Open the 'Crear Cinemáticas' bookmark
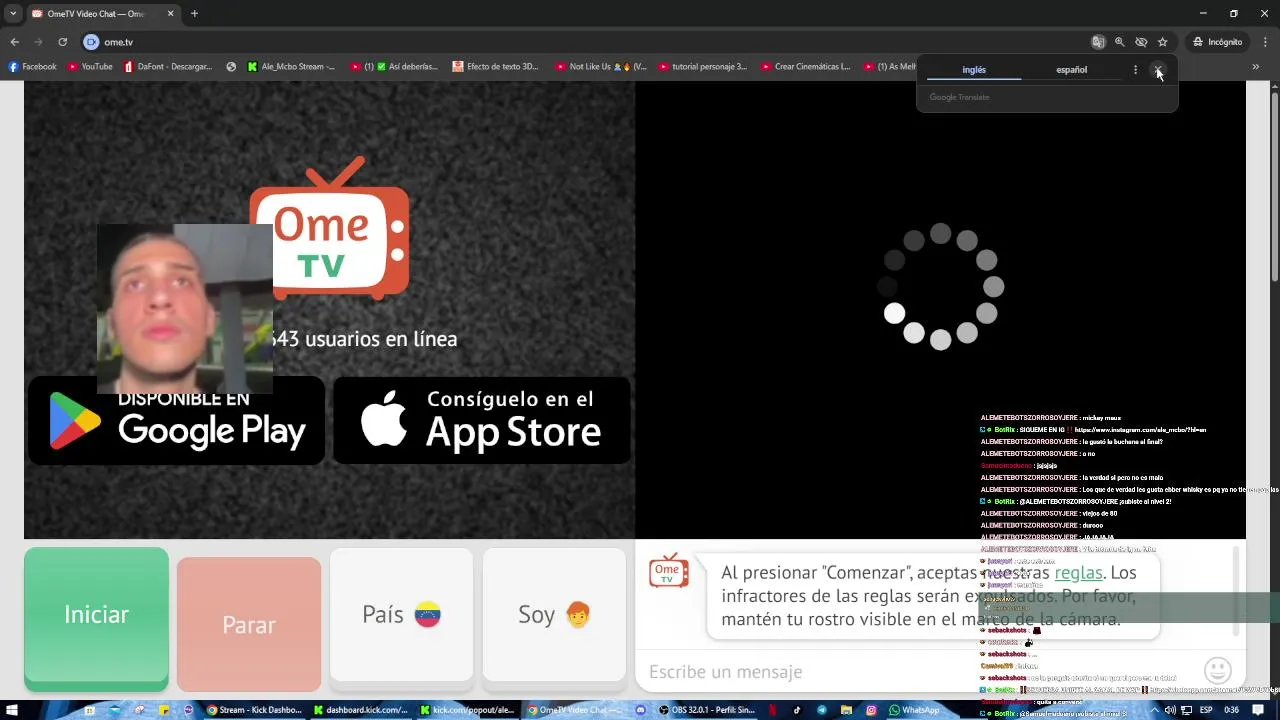 click(x=805, y=67)
